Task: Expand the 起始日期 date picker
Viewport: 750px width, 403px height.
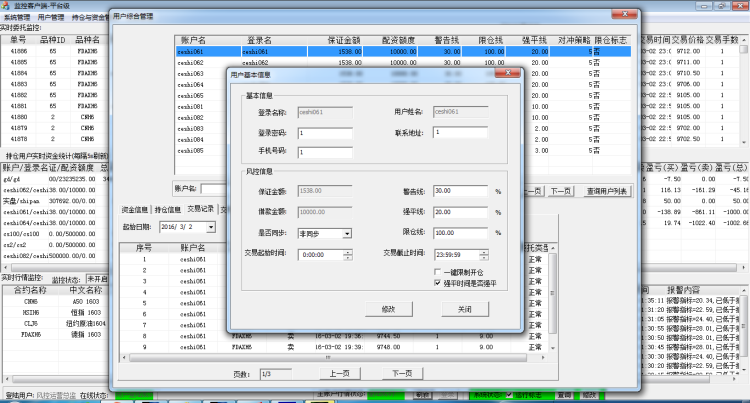Action: tap(209, 227)
